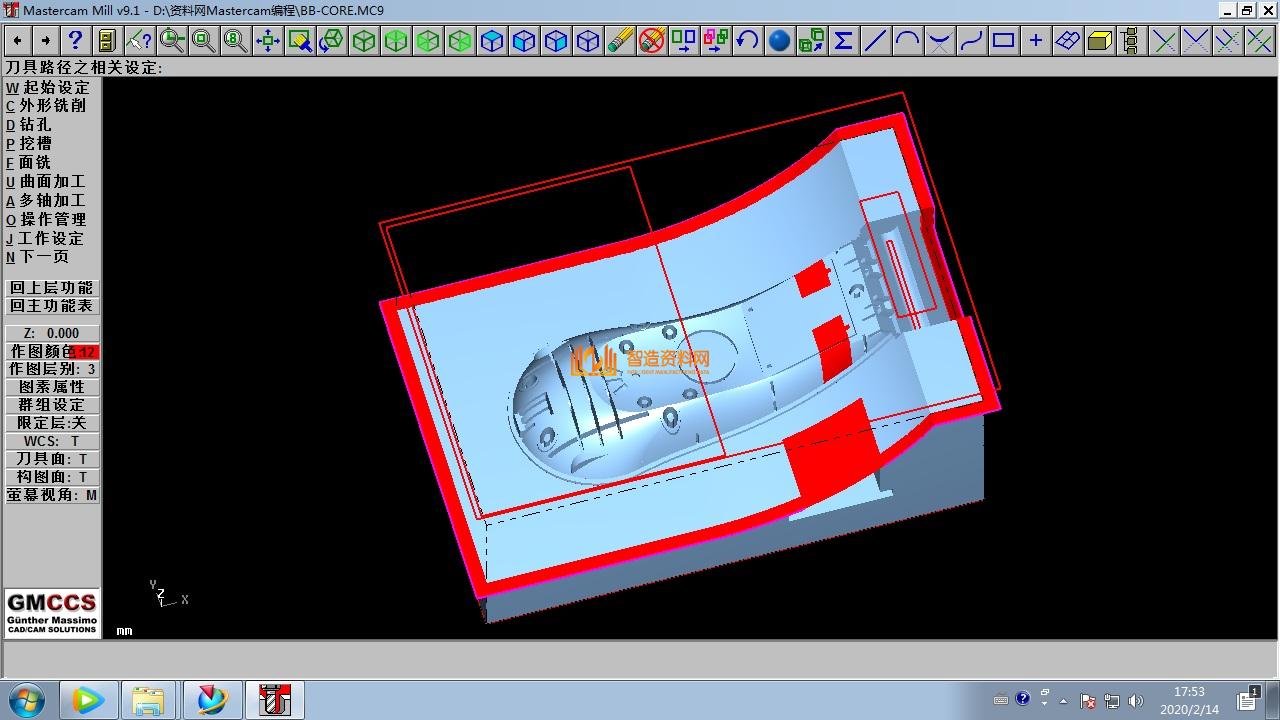Screen dimensions: 1280x720
Task: Open the 作图层别 (drawing level) setting
Action: 53,369
